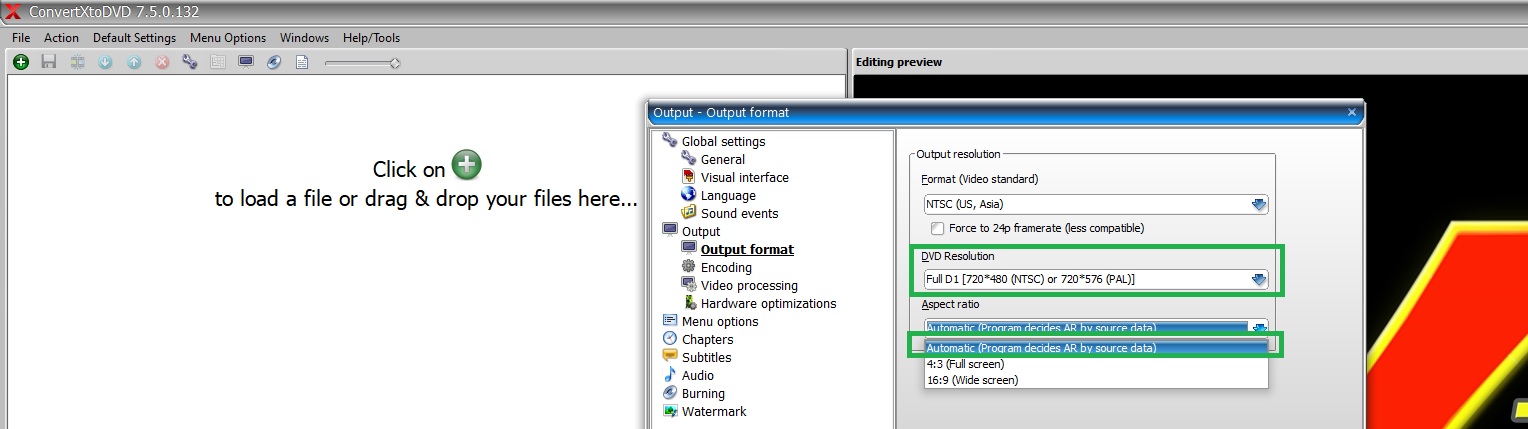Image resolution: width=1528 pixels, height=429 pixels.
Task: Open the Action menu
Action: coord(61,38)
